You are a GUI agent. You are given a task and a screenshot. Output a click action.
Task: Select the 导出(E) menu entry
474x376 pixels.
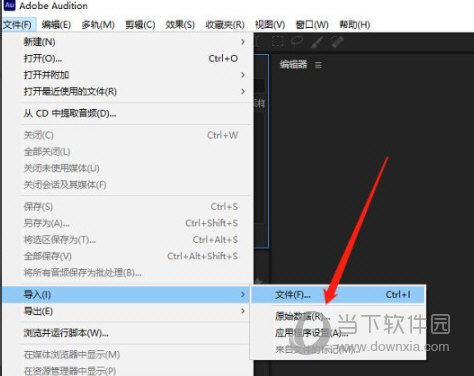click(127, 311)
